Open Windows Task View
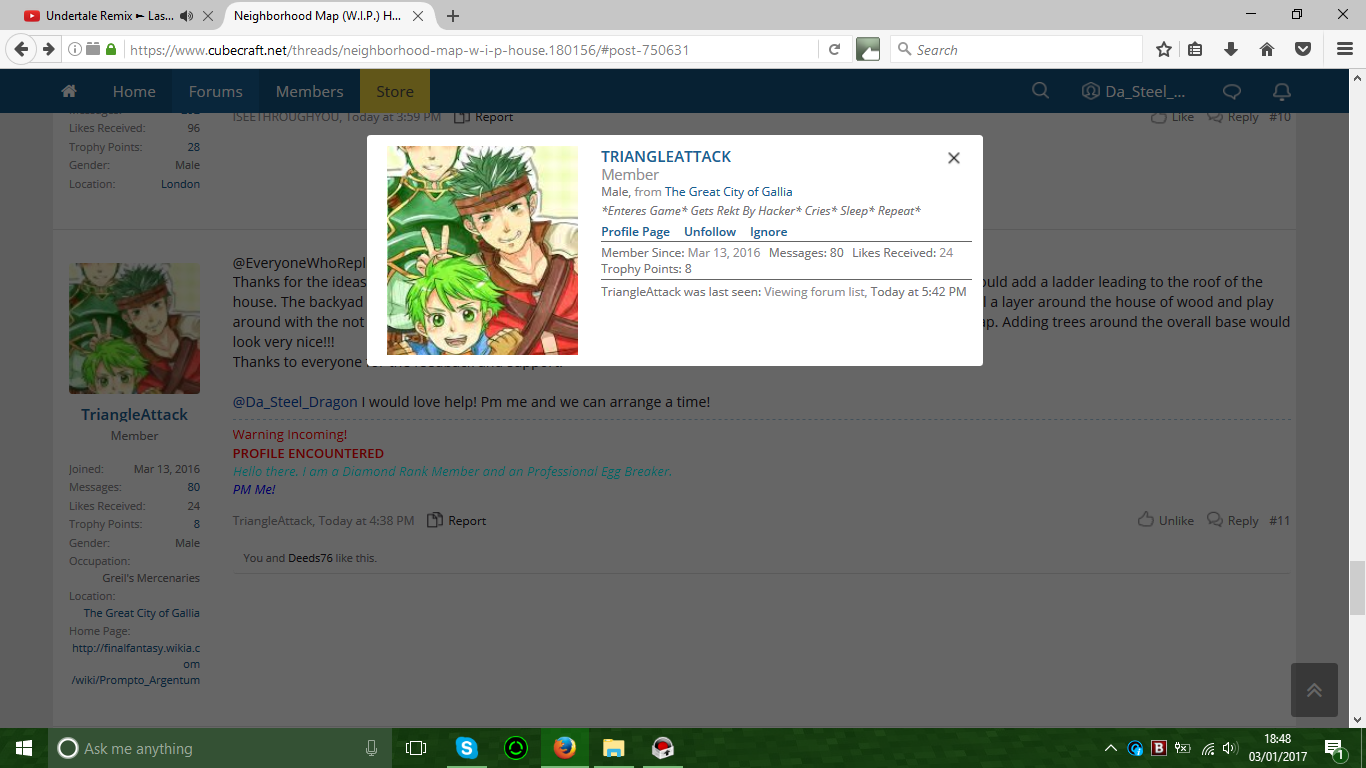This screenshot has width=1366, height=768. point(416,748)
